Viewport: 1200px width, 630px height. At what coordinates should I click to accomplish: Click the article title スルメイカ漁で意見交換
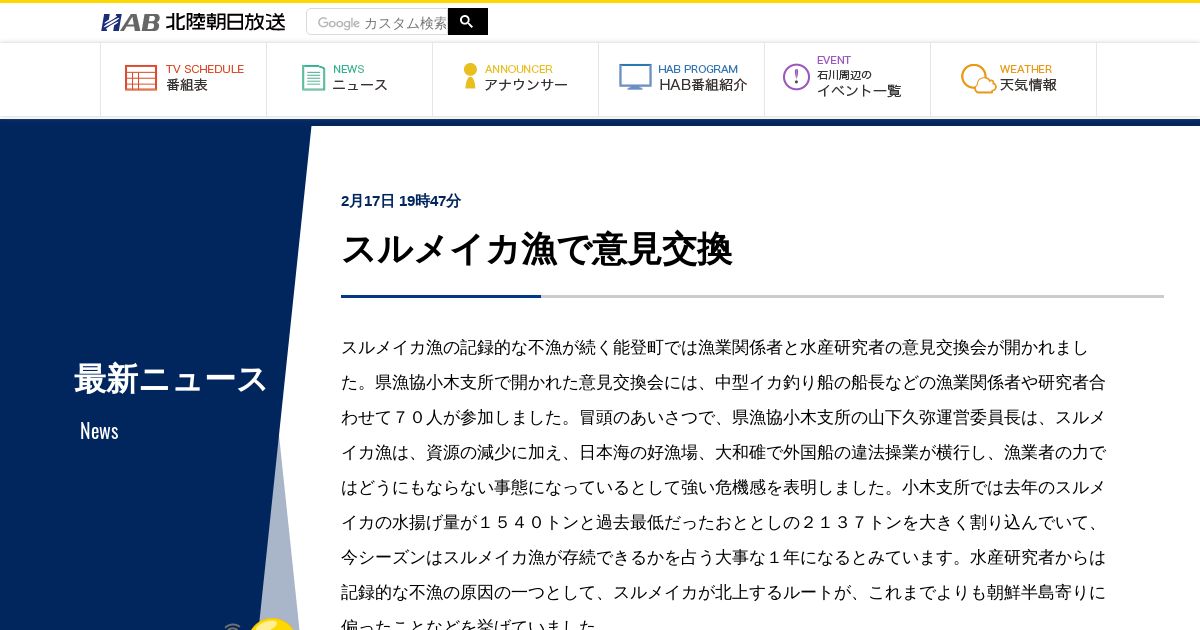[537, 249]
